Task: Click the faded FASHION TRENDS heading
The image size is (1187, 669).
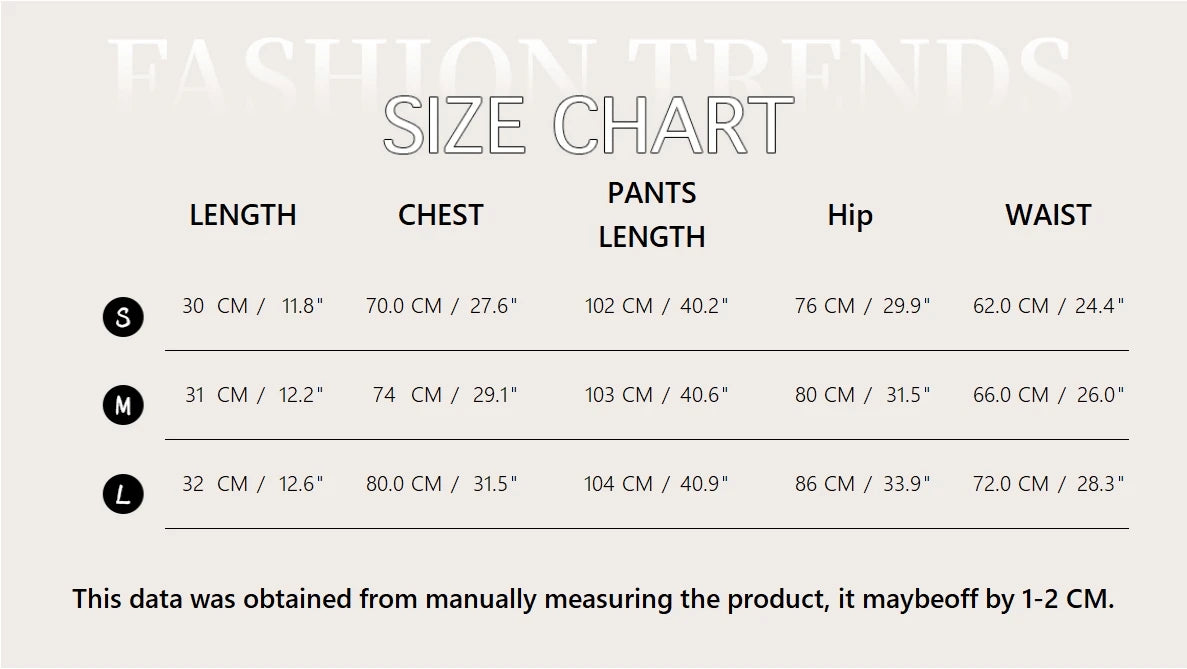Action: click(x=589, y=72)
